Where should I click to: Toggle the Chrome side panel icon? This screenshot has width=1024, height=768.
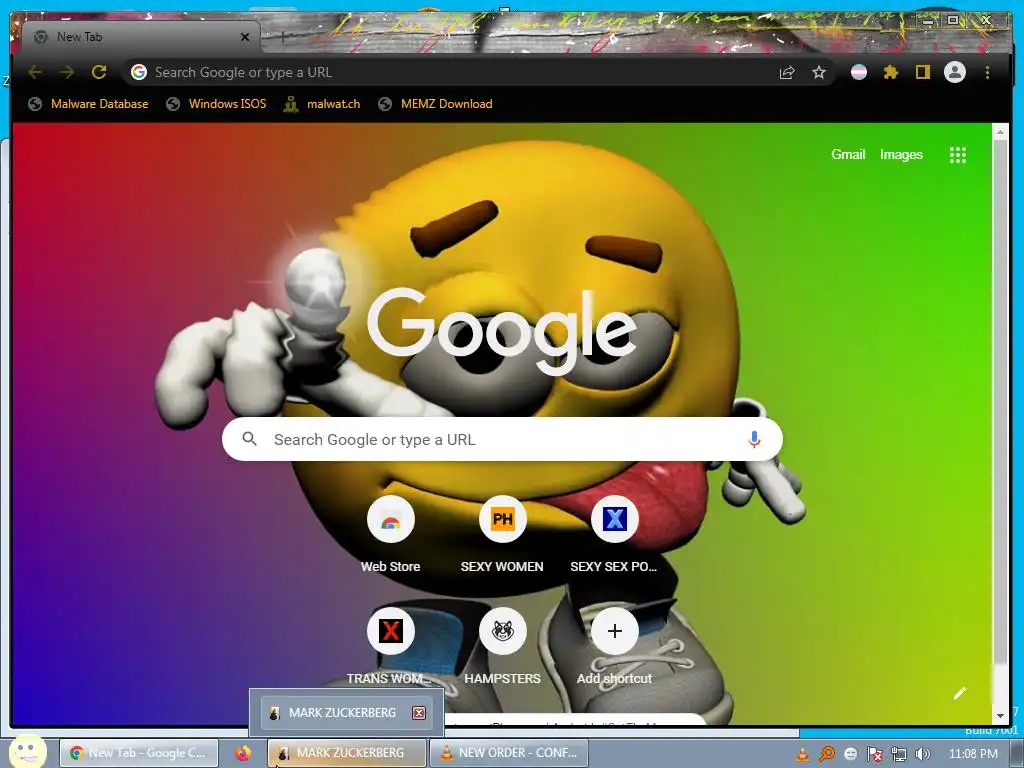pos(922,72)
